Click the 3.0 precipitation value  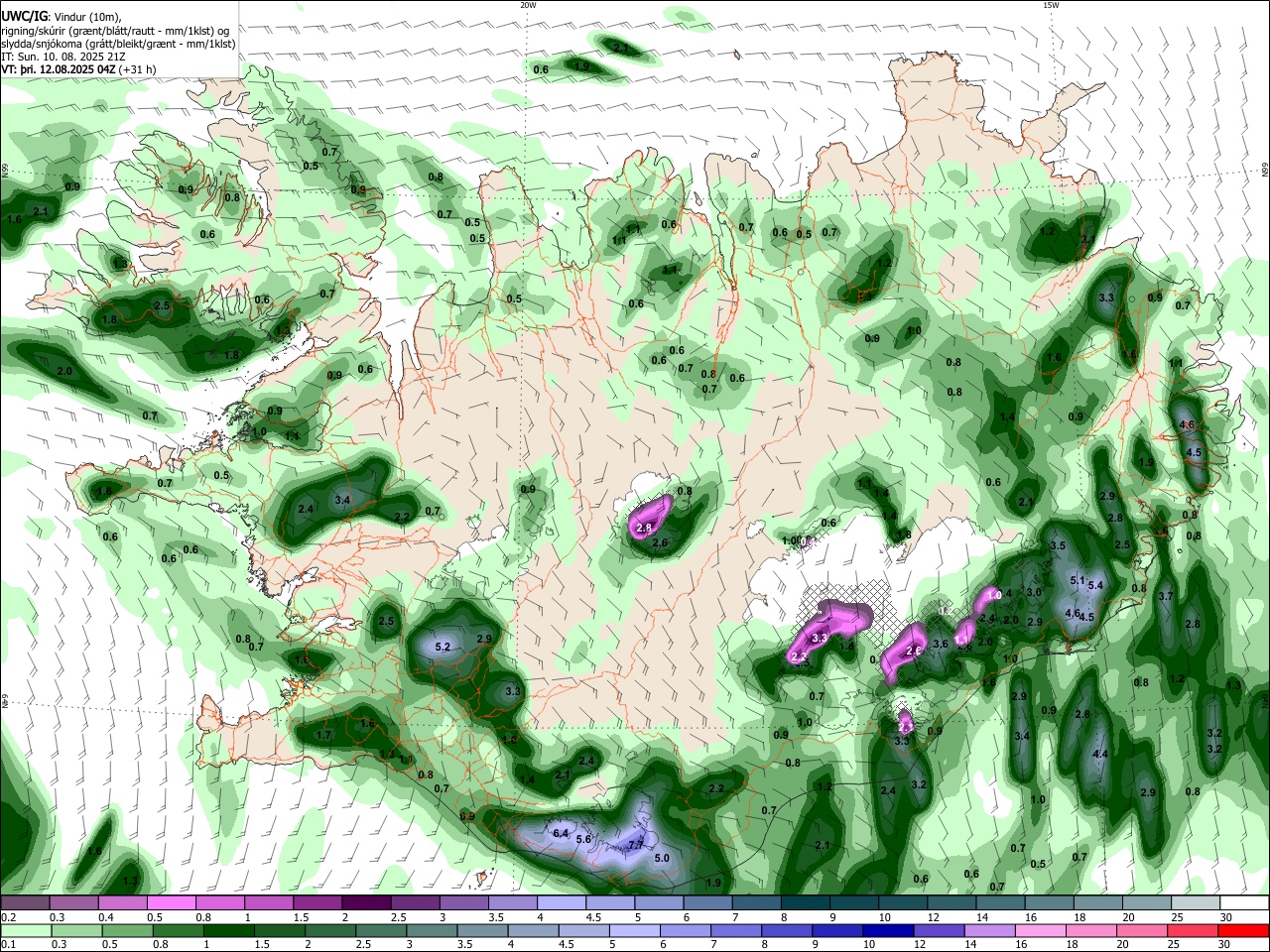point(1033,592)
